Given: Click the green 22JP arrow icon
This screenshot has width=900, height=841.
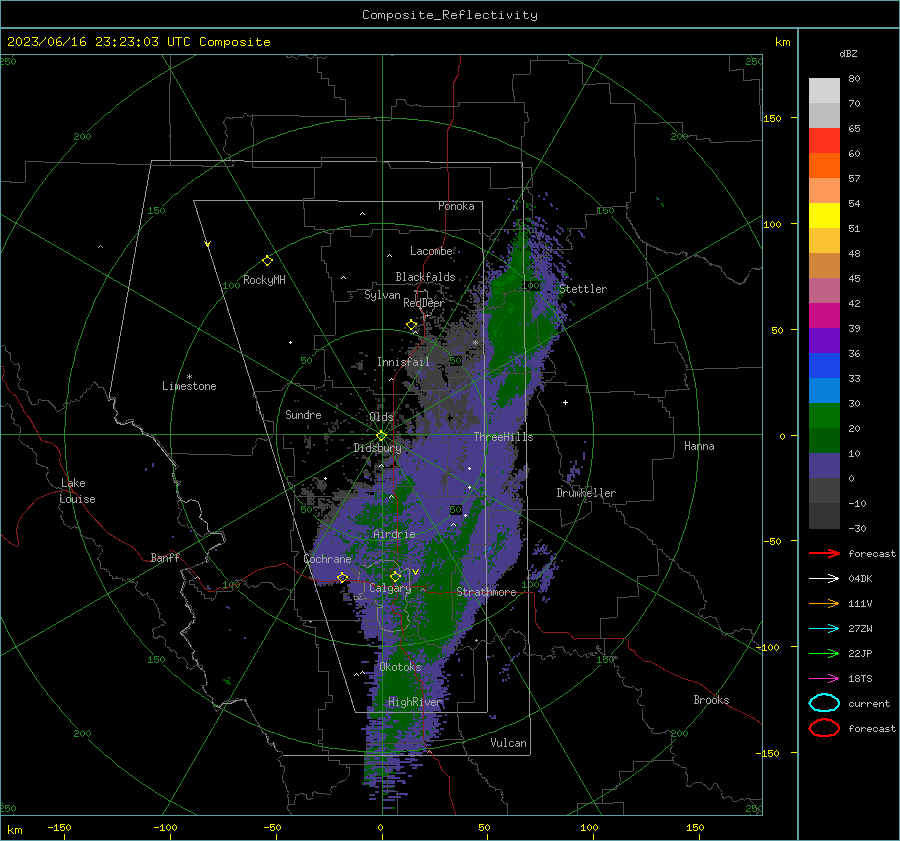Looking at the screenshot, I should point(824,653).
